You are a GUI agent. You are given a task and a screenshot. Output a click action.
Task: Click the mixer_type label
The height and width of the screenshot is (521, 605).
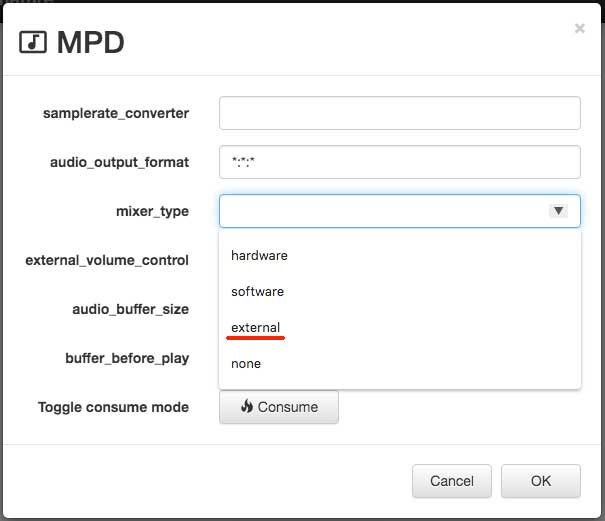[x=152, y=211]
